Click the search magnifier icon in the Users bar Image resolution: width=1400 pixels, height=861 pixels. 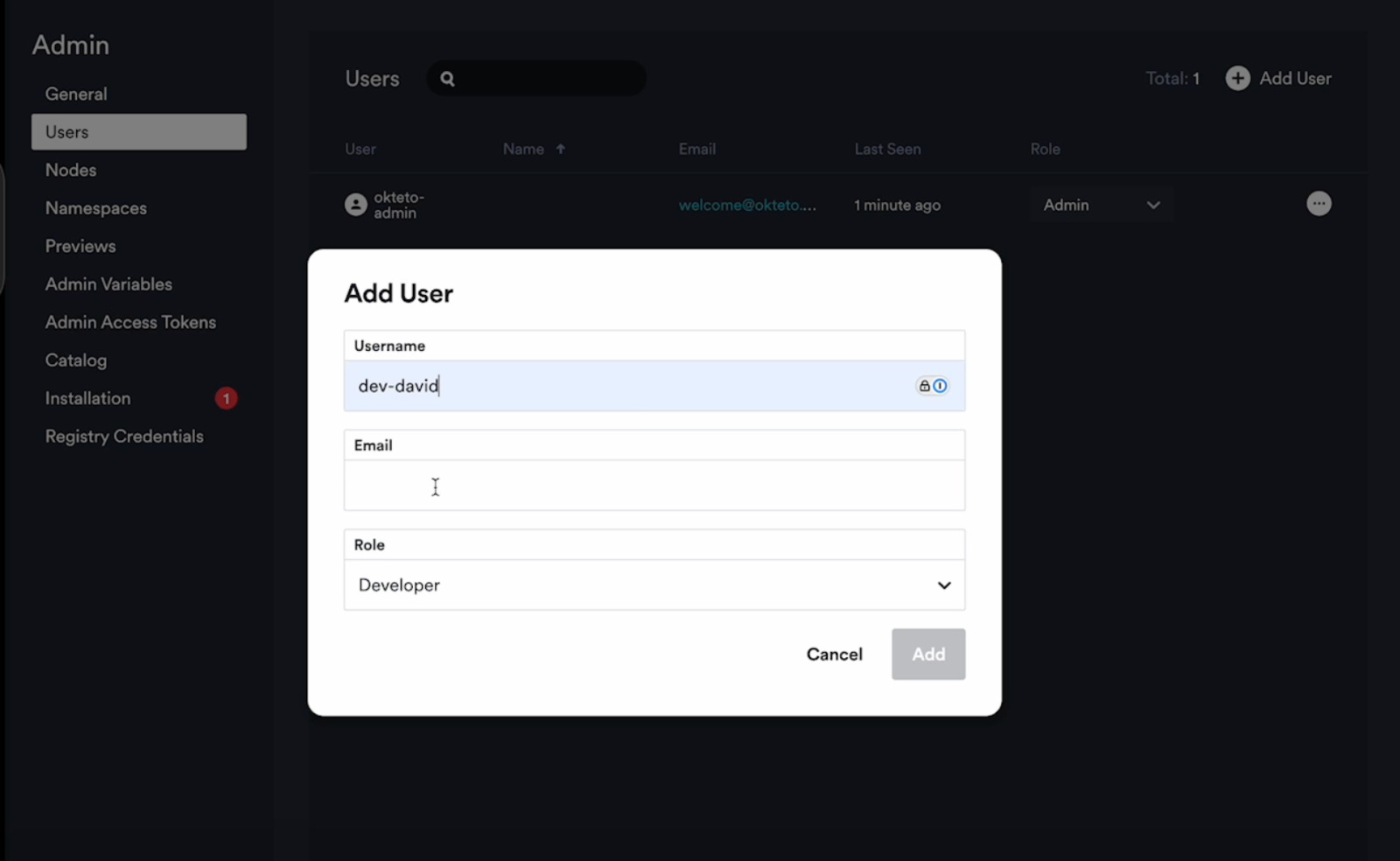[447, 78]
